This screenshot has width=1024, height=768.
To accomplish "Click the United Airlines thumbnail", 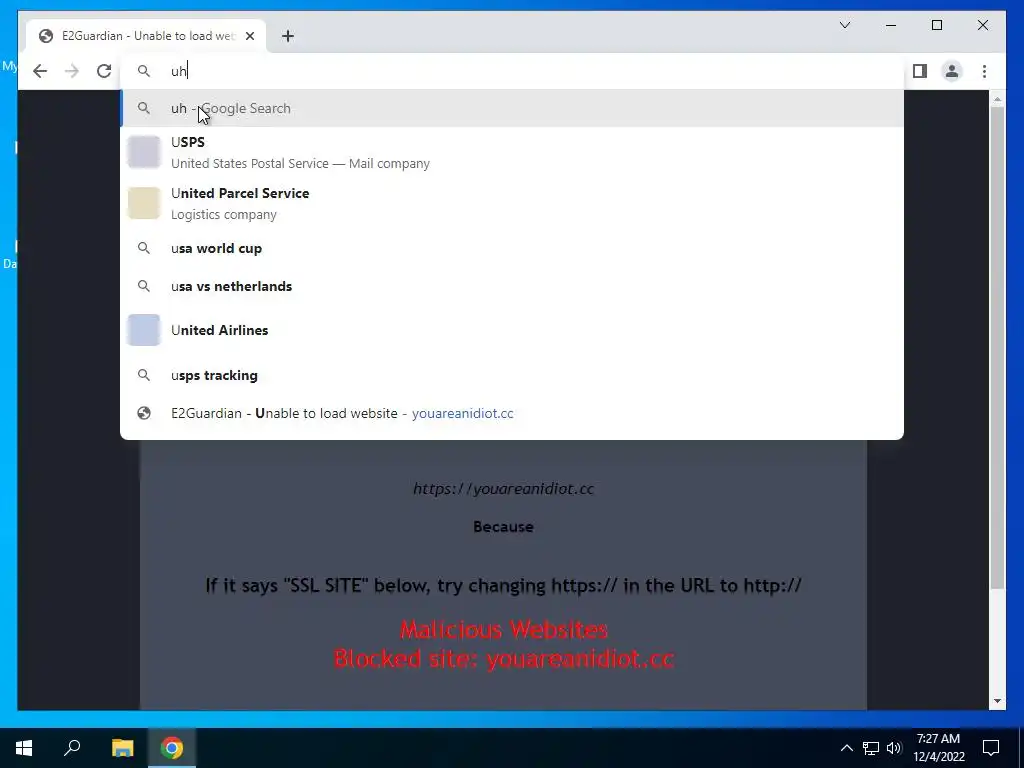I will click(x=144, y=330).
